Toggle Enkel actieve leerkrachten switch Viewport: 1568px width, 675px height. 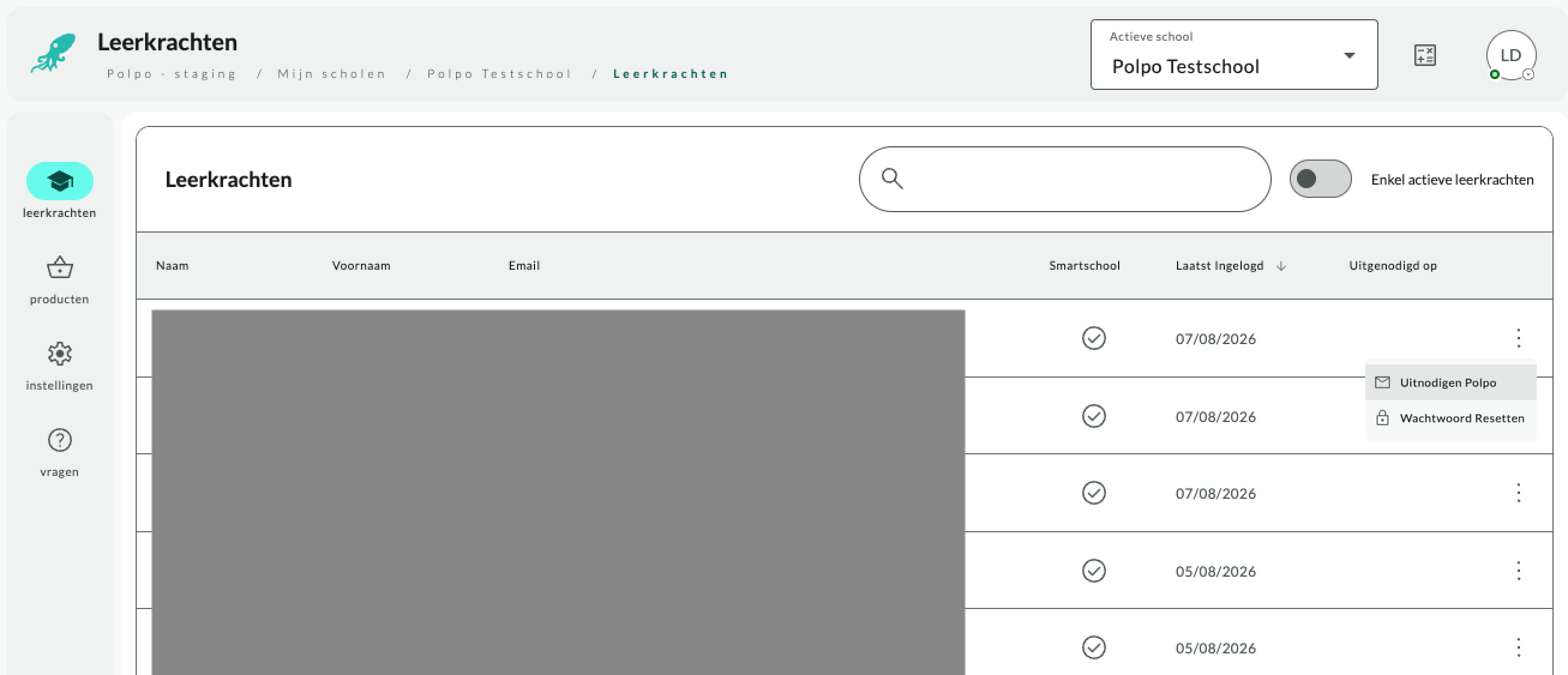point(1320,179)
